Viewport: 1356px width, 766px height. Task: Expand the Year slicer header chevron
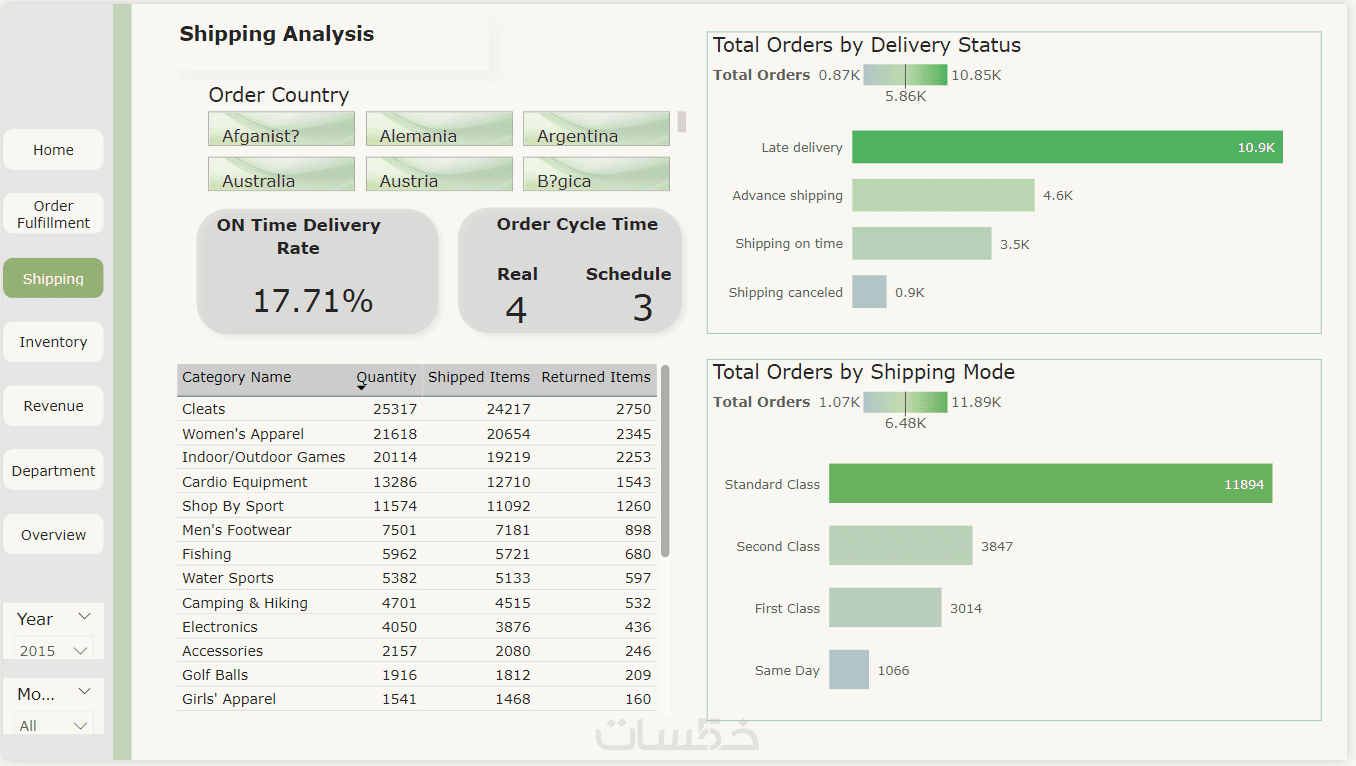[x=85, y=617]
